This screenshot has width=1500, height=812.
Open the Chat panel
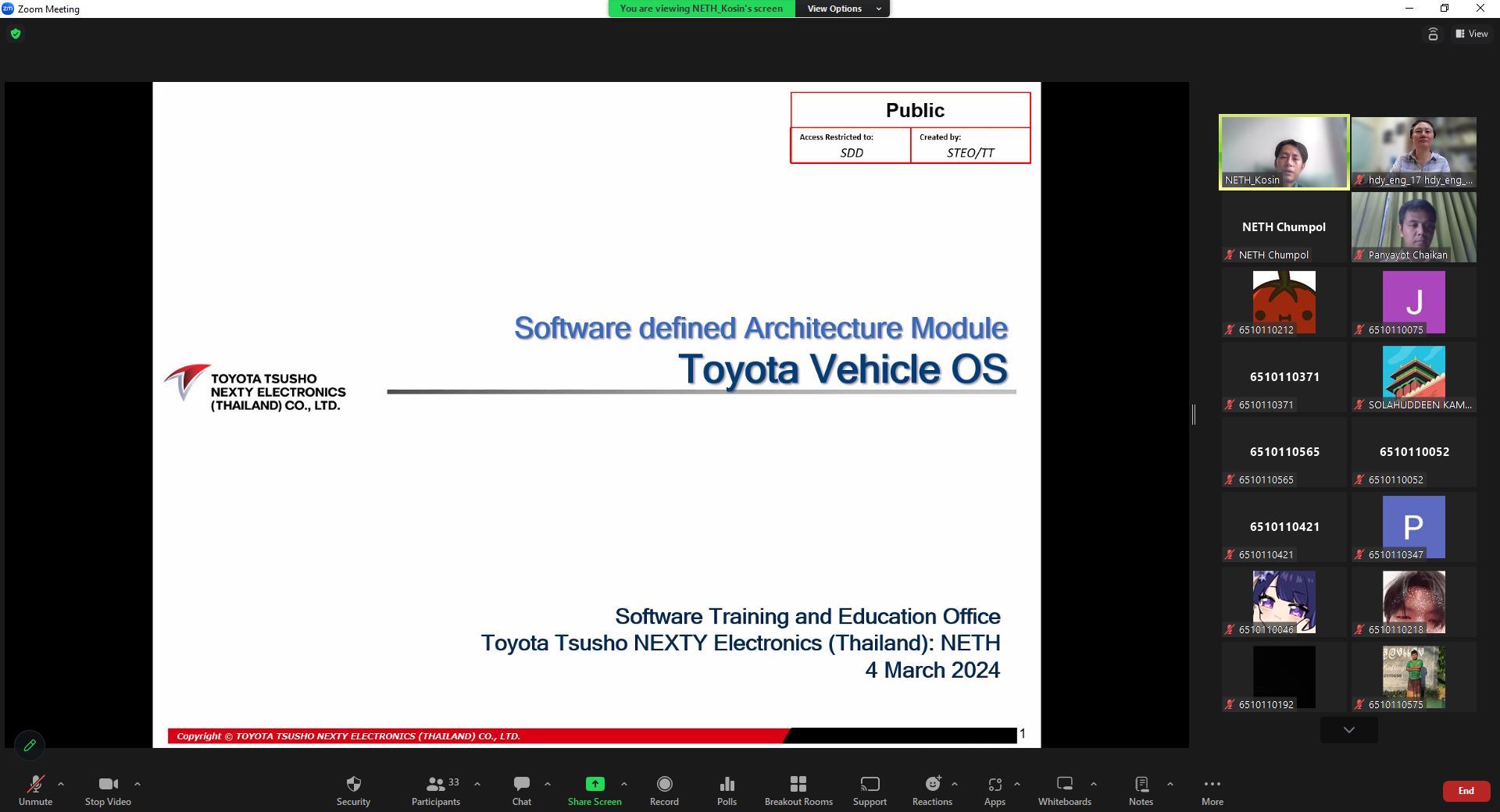coord(521,784)
